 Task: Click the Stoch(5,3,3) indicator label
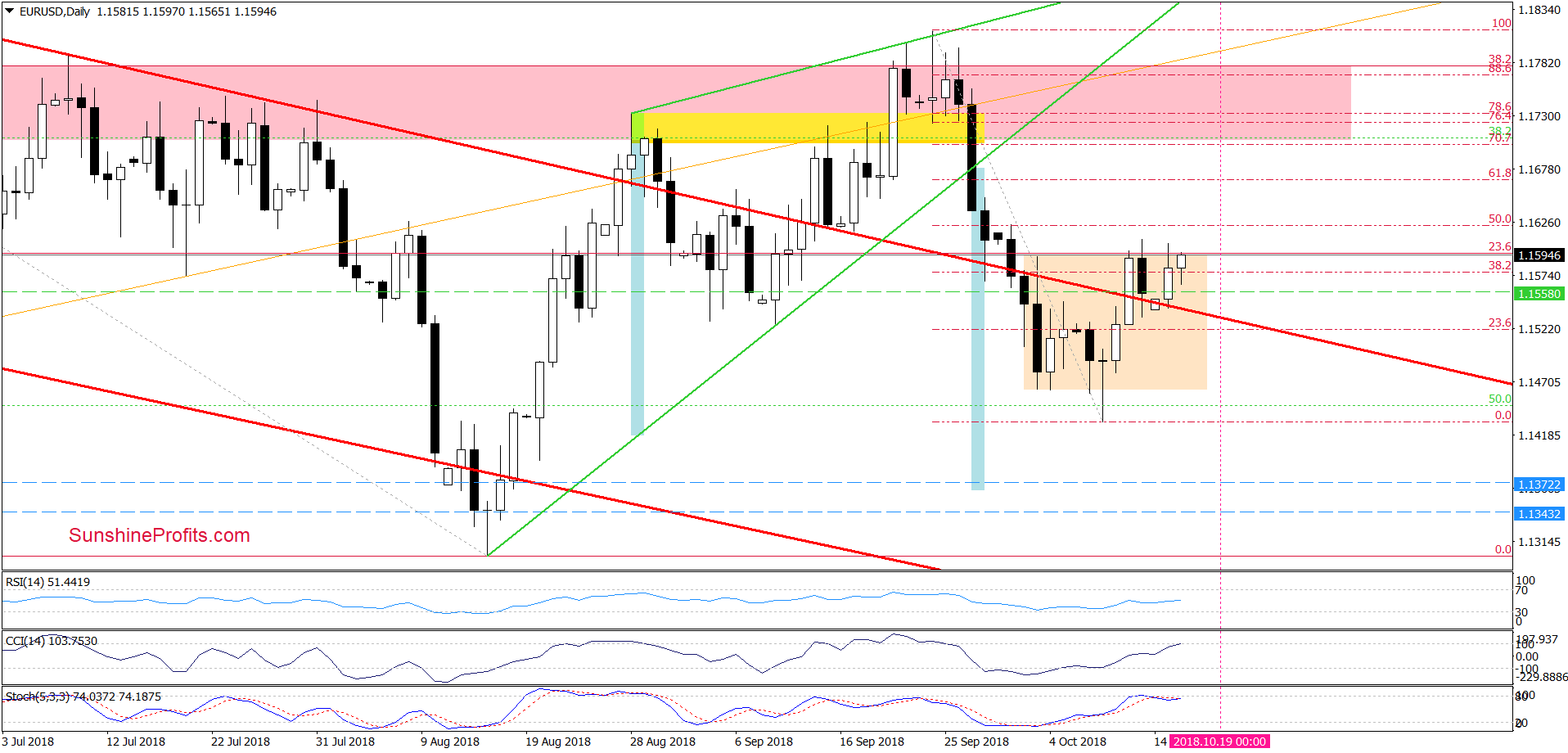(83, 697)
